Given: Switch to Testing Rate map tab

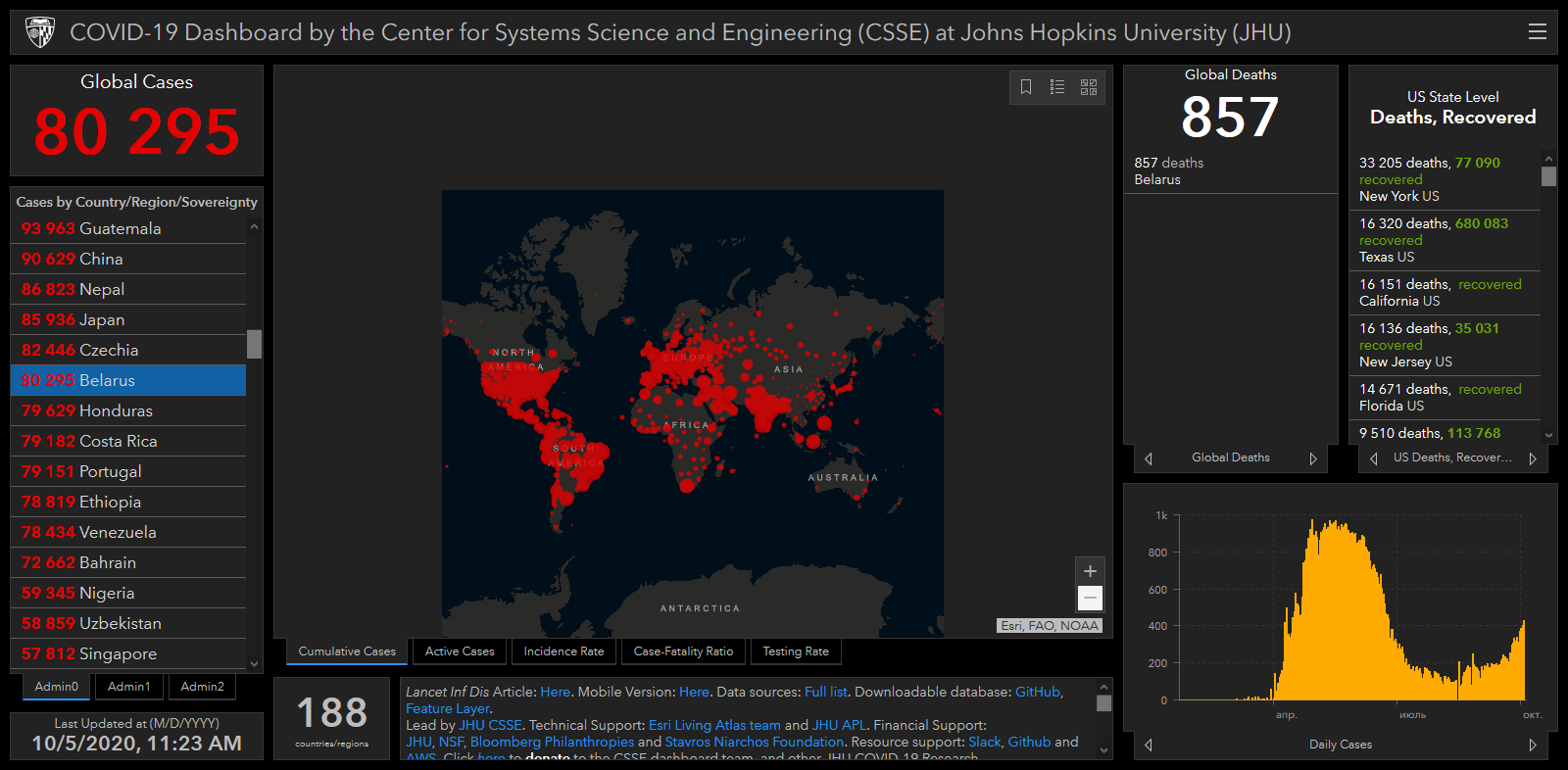Looking at the screenshot, I should [796, 651].
